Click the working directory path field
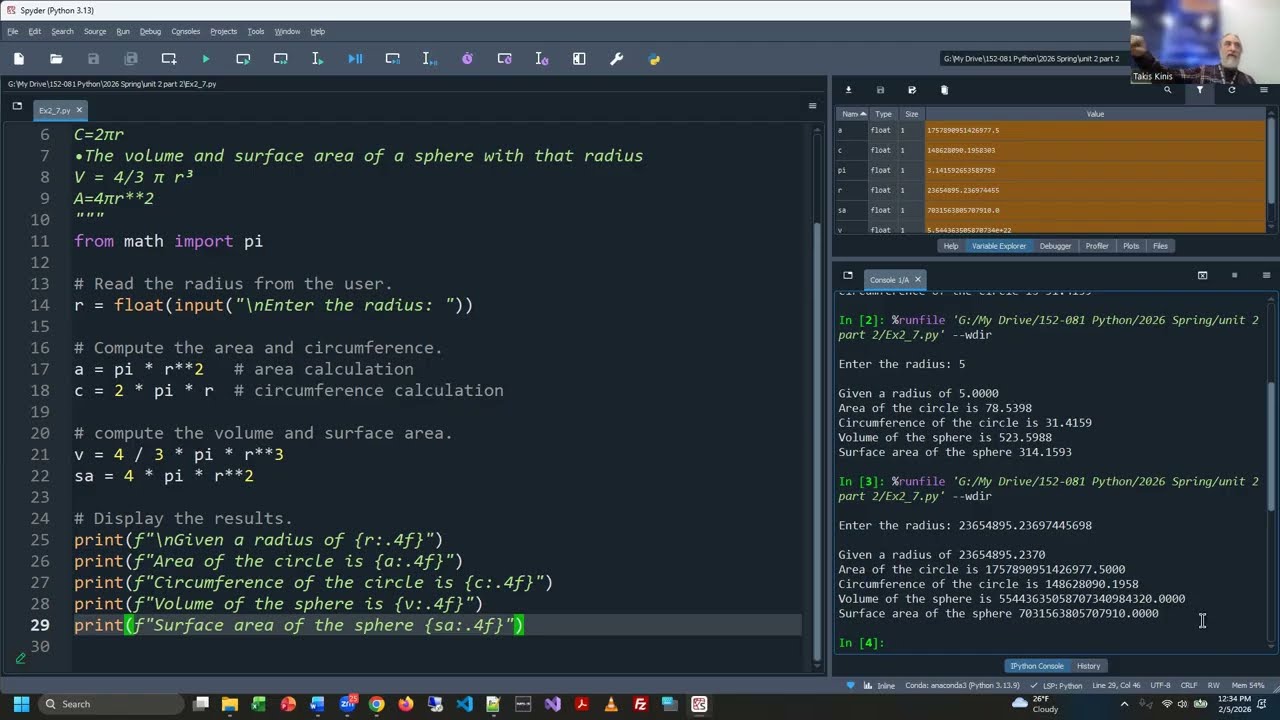1280x720 pixels. 1035,59
